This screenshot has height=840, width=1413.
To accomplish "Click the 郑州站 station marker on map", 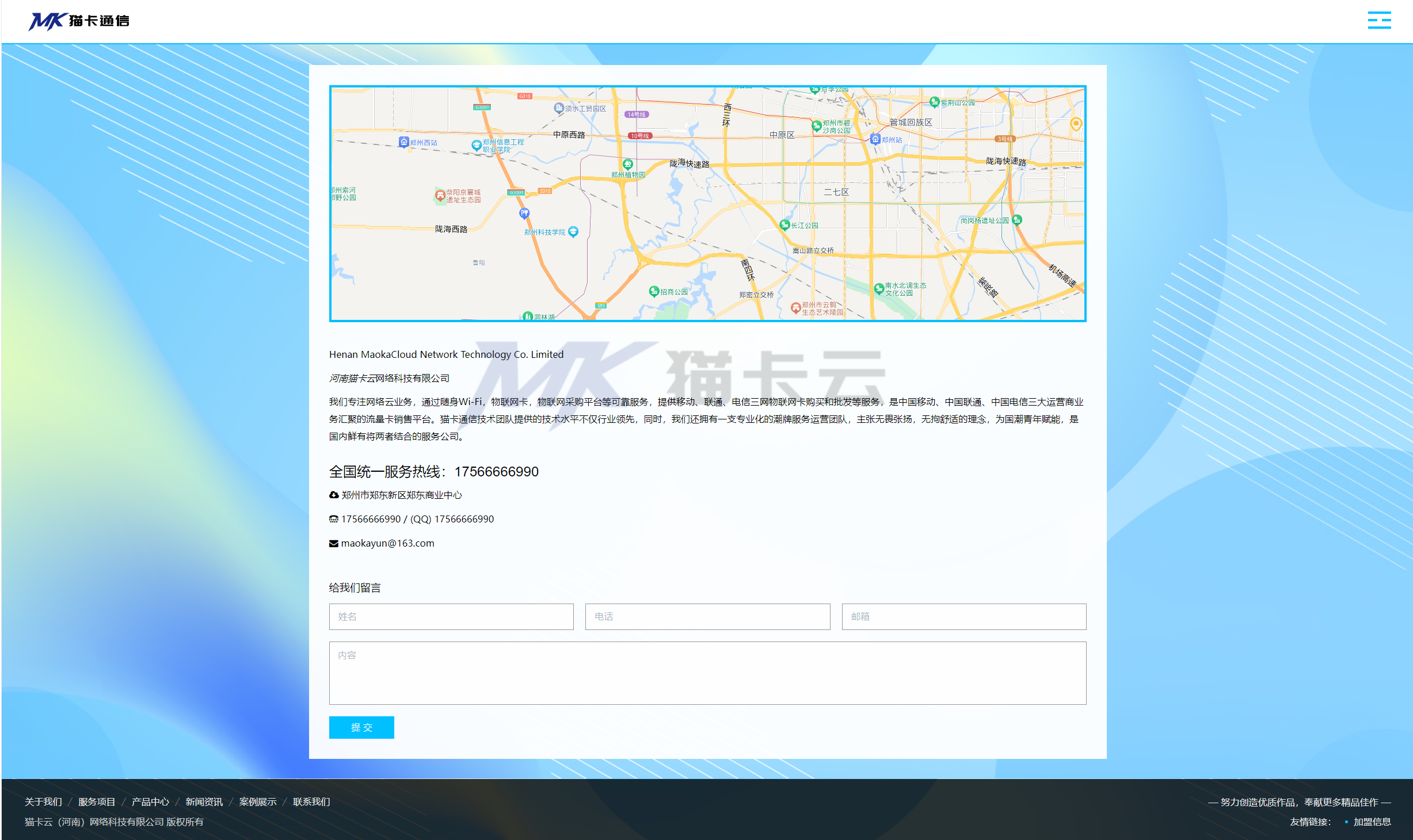I will tap(875, 139).
